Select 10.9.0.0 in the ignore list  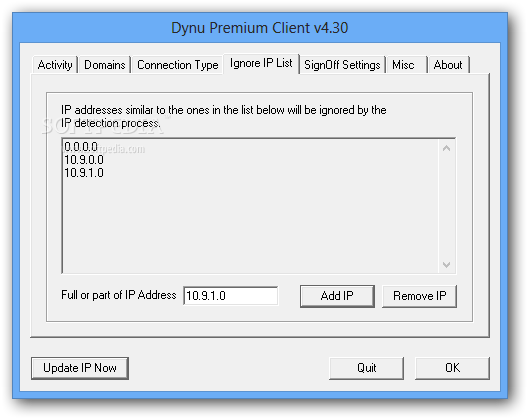point(84,160)
